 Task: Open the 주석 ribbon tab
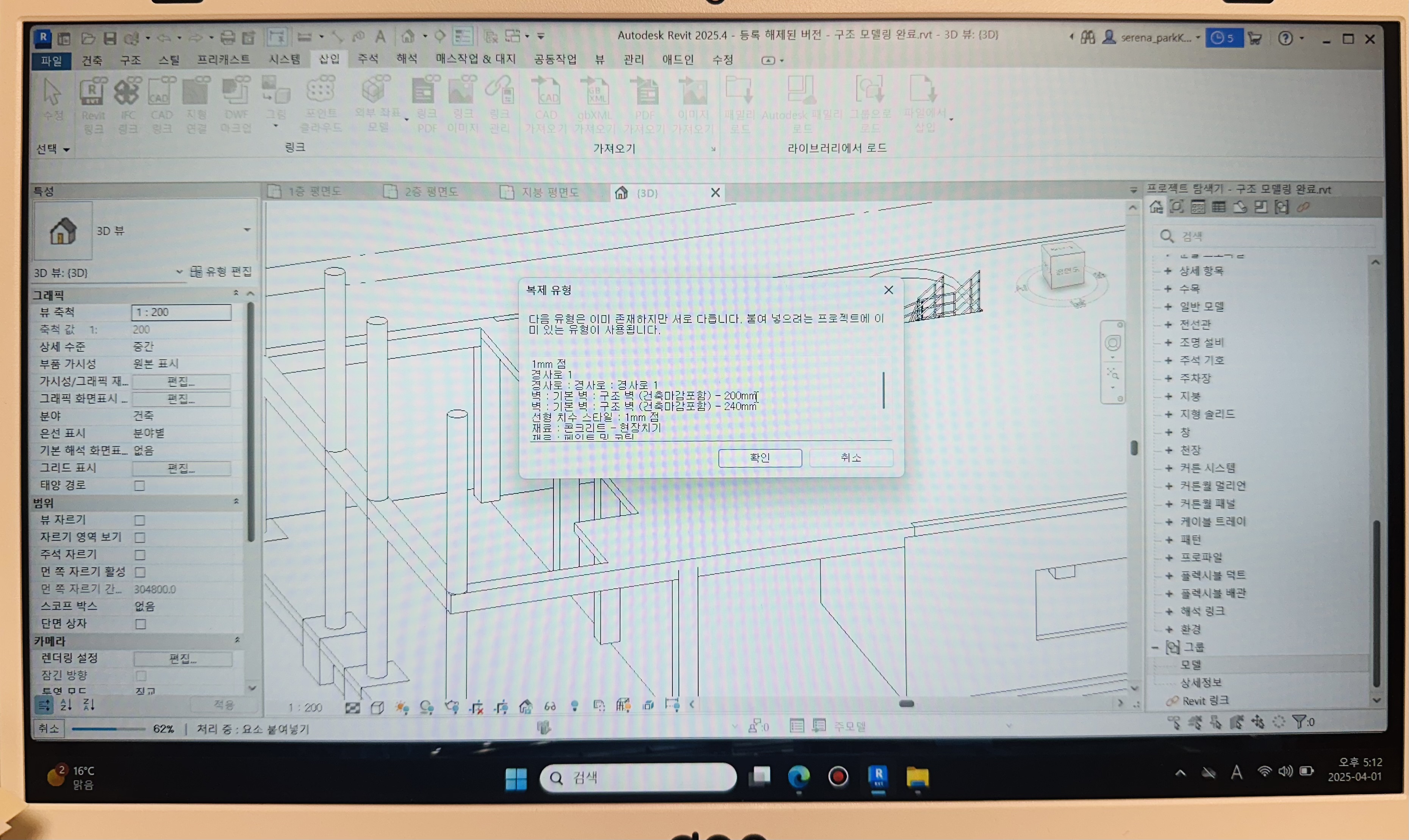pyautogui.click(x=368, y=59)
